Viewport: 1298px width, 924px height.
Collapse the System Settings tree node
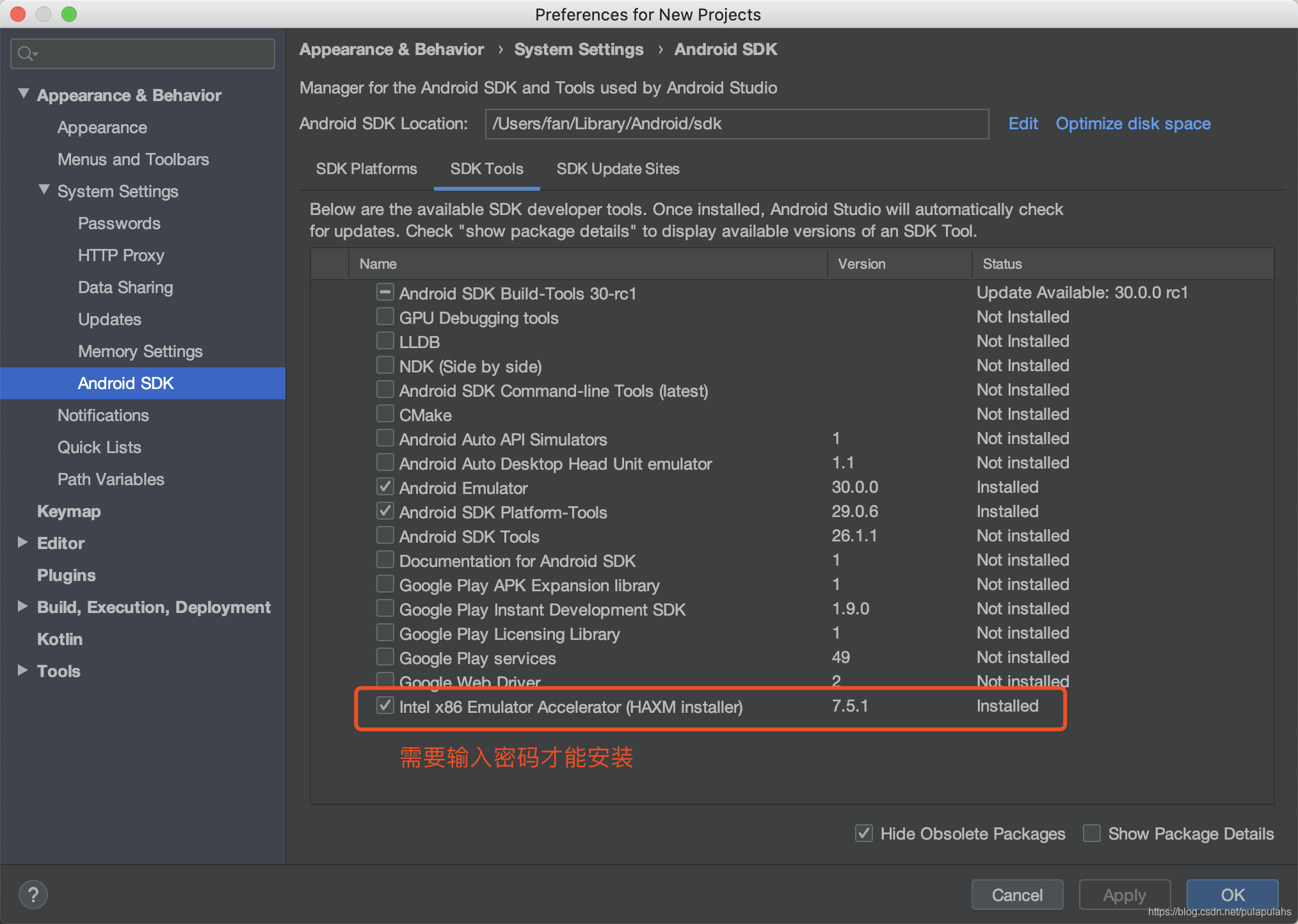[44, 190]
